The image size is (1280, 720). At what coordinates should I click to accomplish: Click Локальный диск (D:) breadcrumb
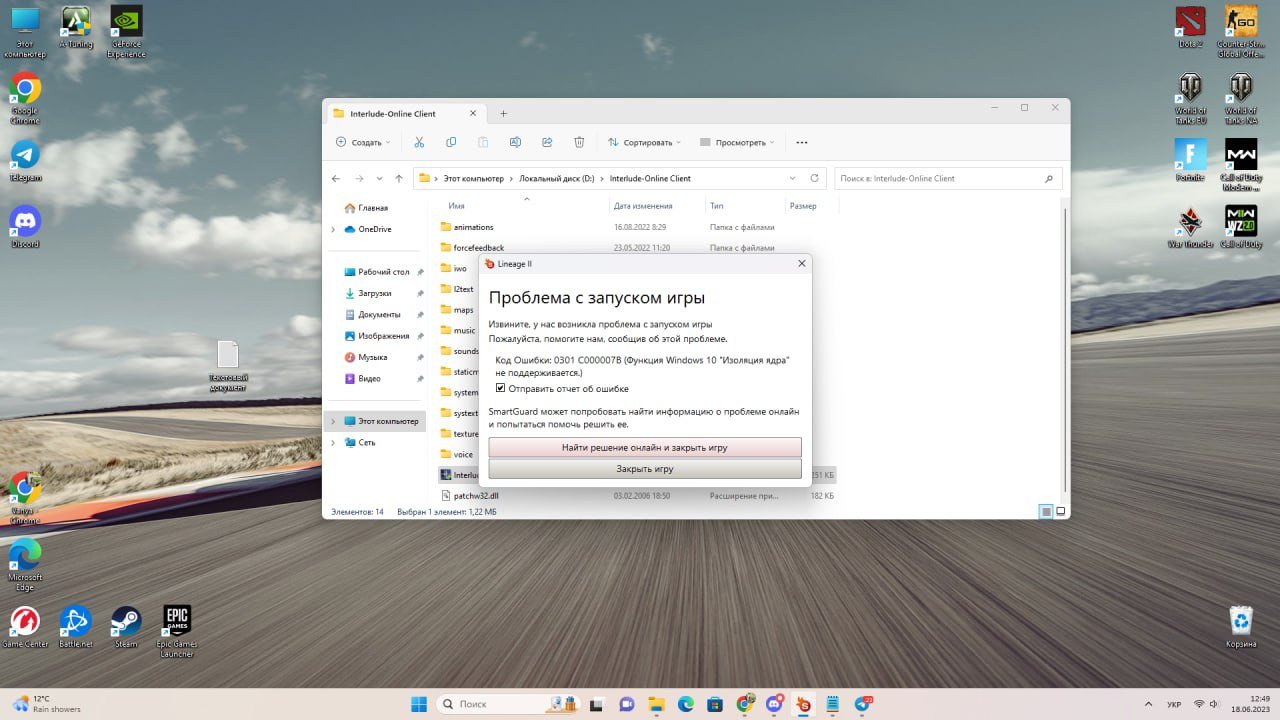pyautogui.click(x=556, y=178)
